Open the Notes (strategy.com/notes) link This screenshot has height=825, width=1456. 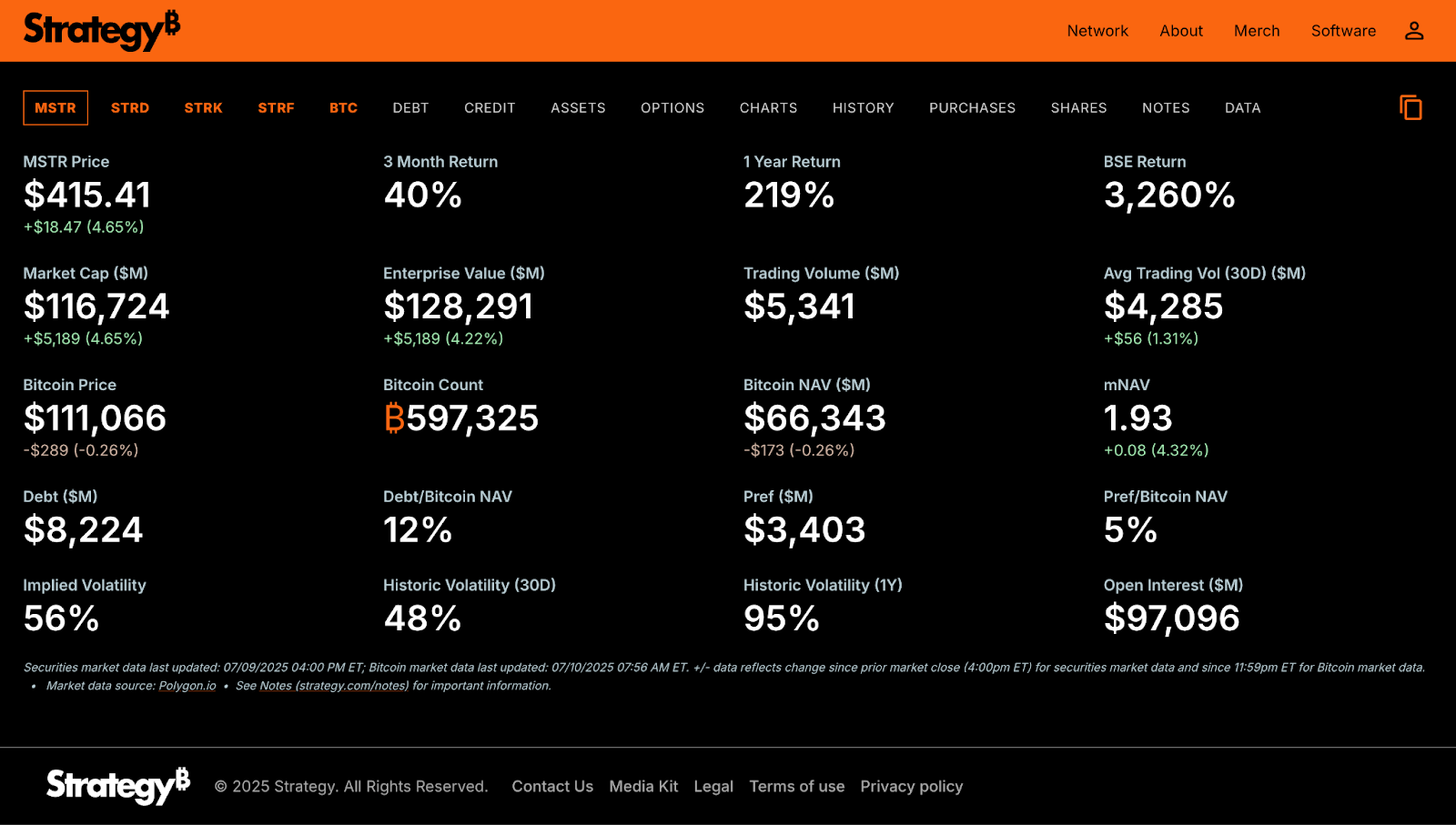pos(334,686)
